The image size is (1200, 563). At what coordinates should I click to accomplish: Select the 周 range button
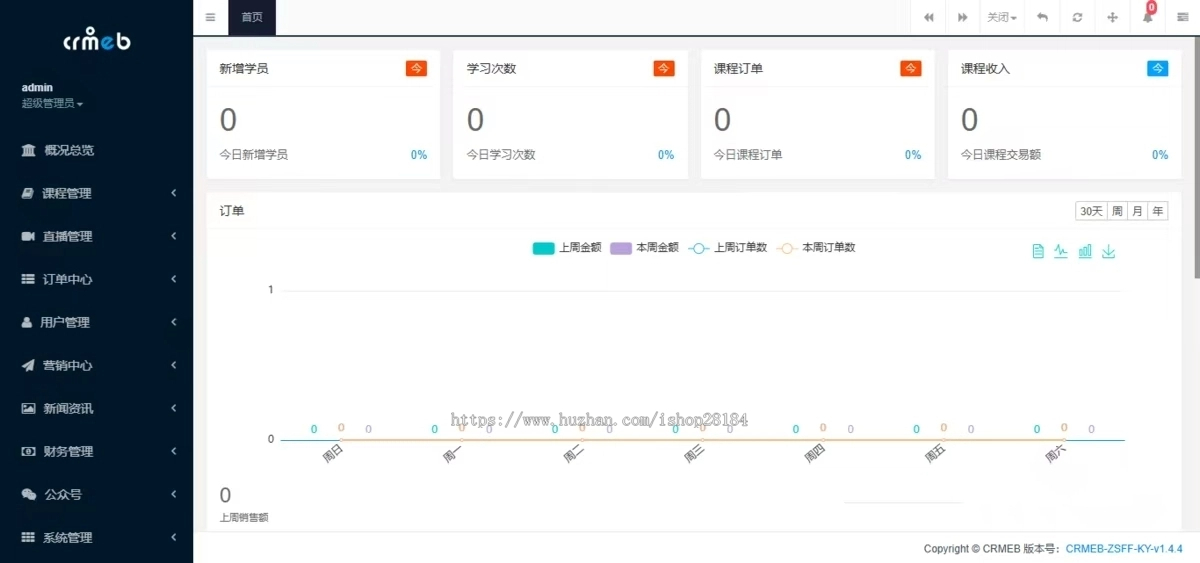(1117, 211)
